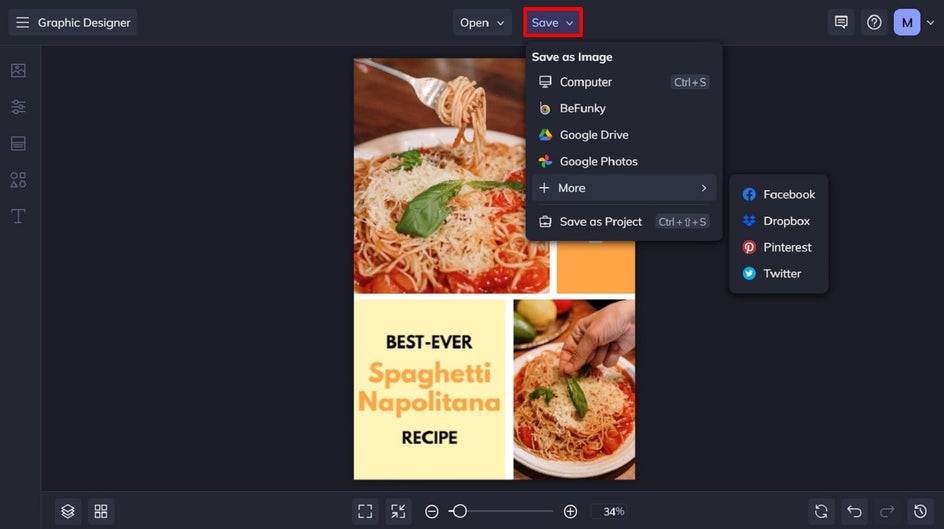This screenshot has width=944, height=529.
Task: Open the Open dropdown menu
Action: [x=482, y=22]
